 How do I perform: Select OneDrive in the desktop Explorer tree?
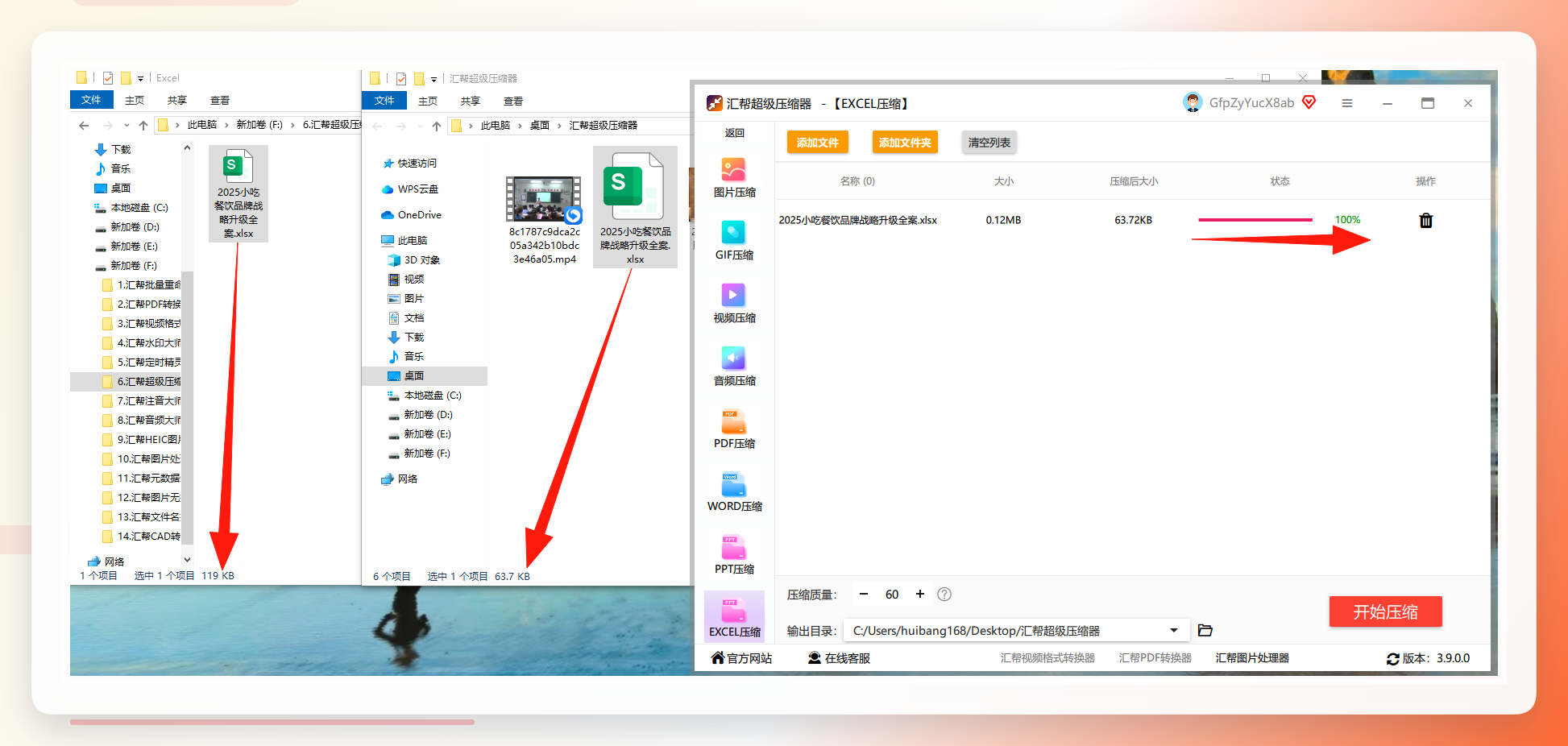(x=412, y=215)
